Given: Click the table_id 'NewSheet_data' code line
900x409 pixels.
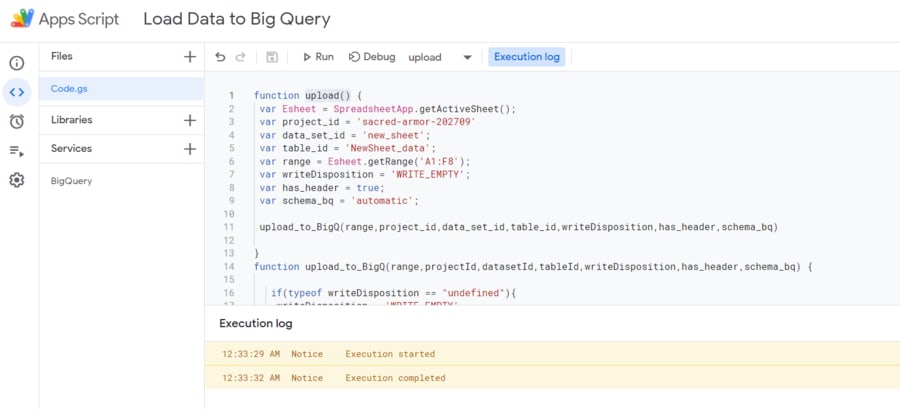Looking at the screenshot, I should [348, 149].
